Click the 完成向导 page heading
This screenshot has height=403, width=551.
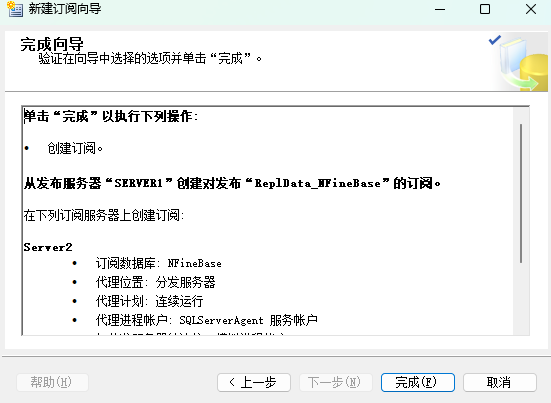click(52, 44)
